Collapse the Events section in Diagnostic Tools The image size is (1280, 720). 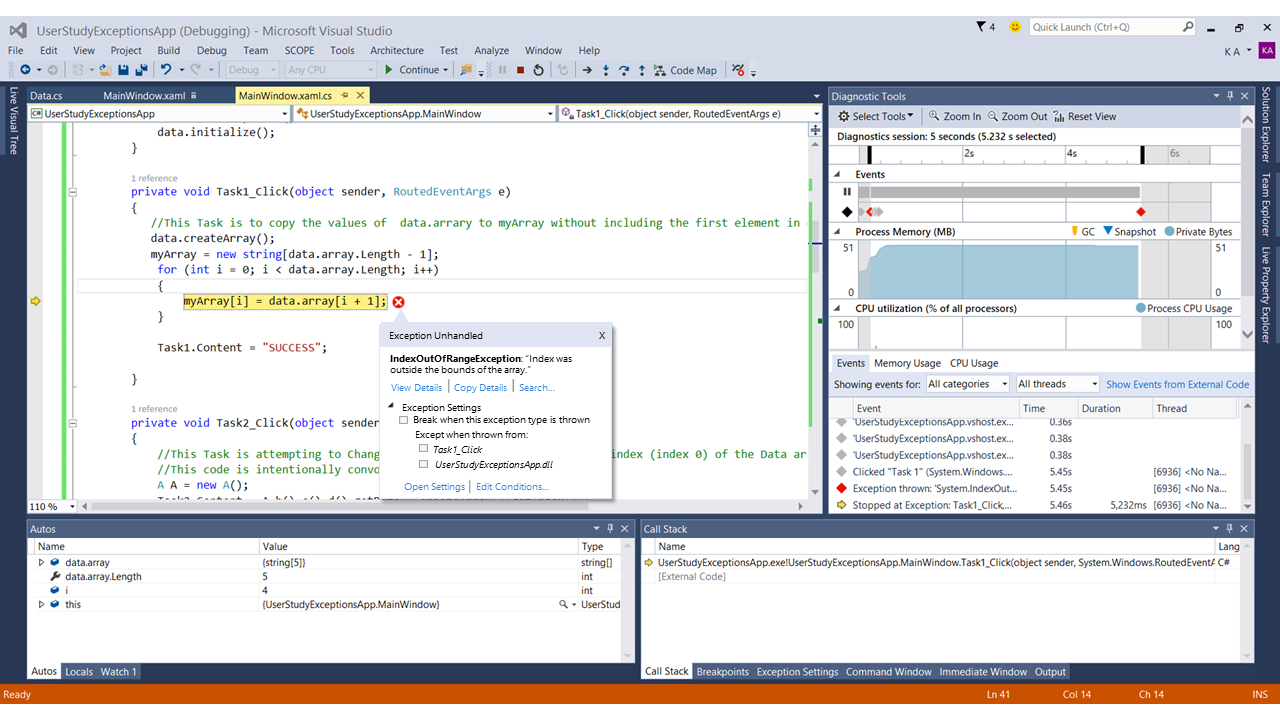(x=838, y=175)
